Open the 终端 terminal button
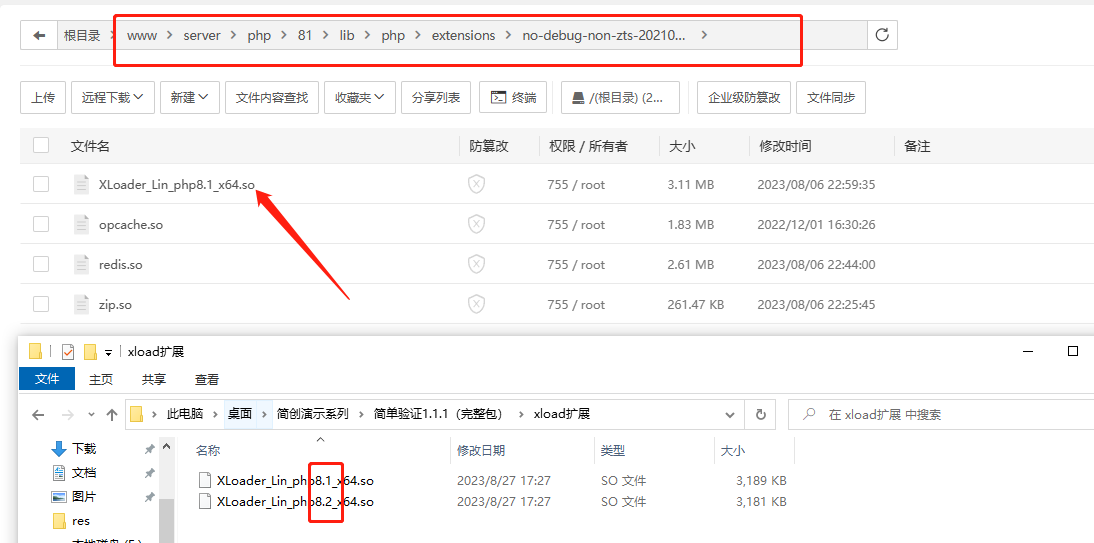The image size is (1094, 543). [514, 97]
